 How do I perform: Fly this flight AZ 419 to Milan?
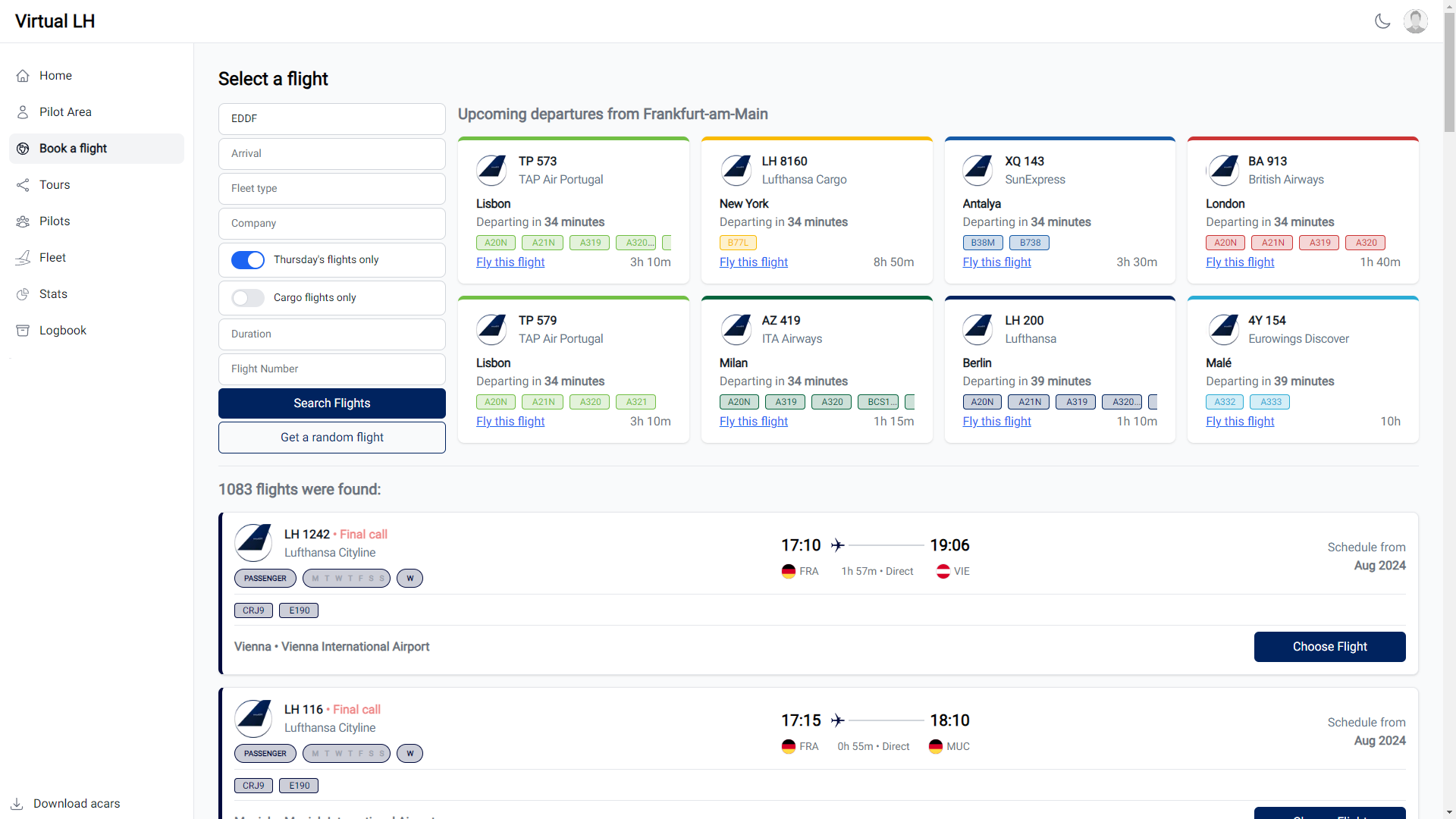tap(754, 422)
